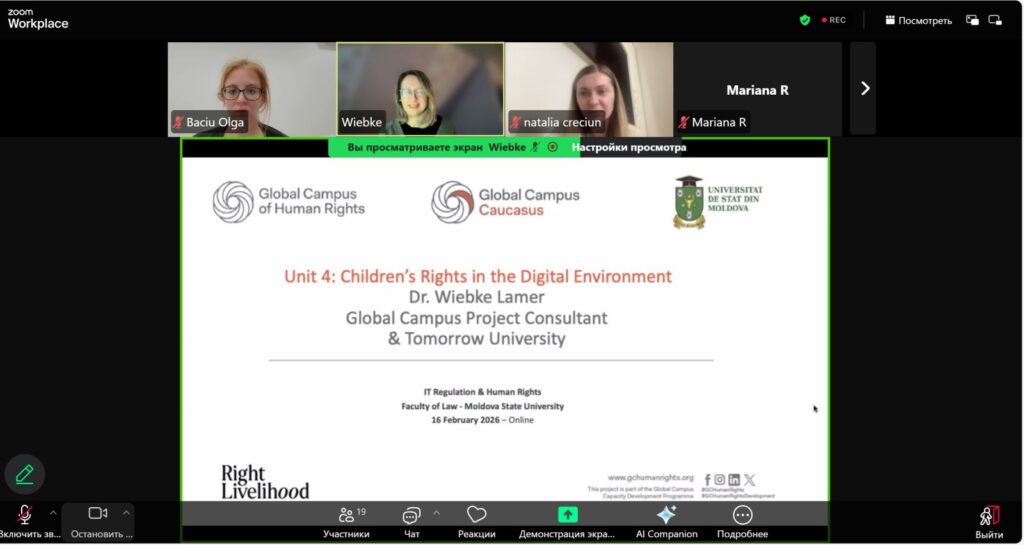Select Wiebke's video thumbnail
Screen dimensions: 1024x545
(x=420, y=88)
